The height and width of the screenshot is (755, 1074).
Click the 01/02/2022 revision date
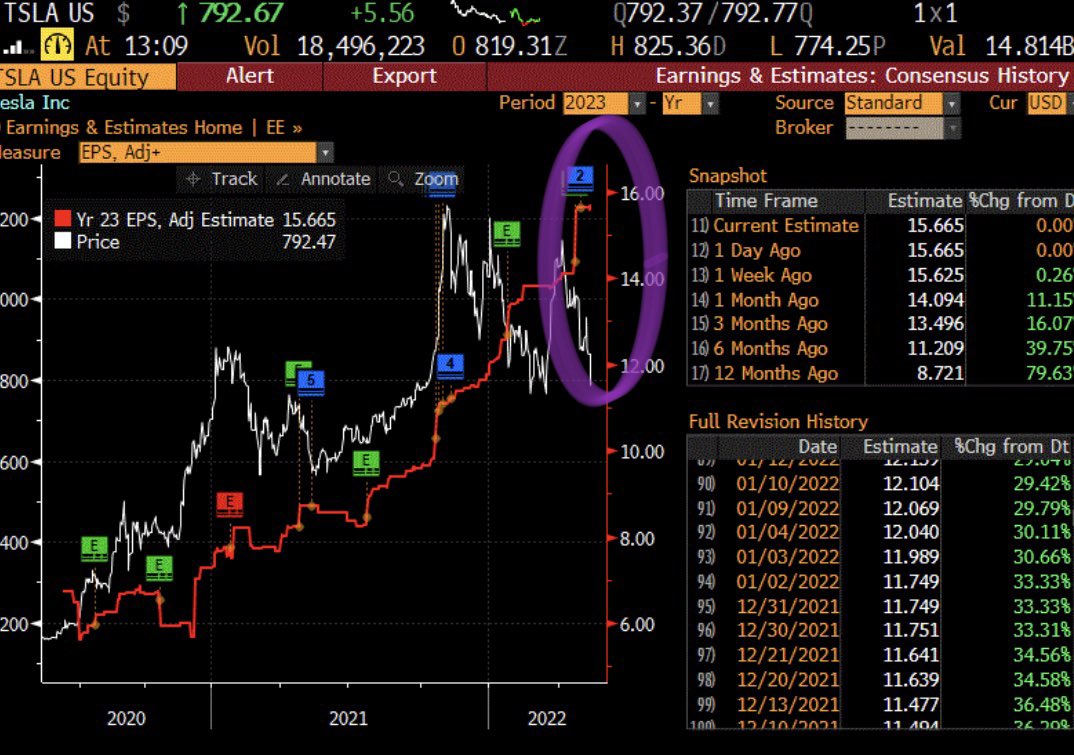coord(788,582)
